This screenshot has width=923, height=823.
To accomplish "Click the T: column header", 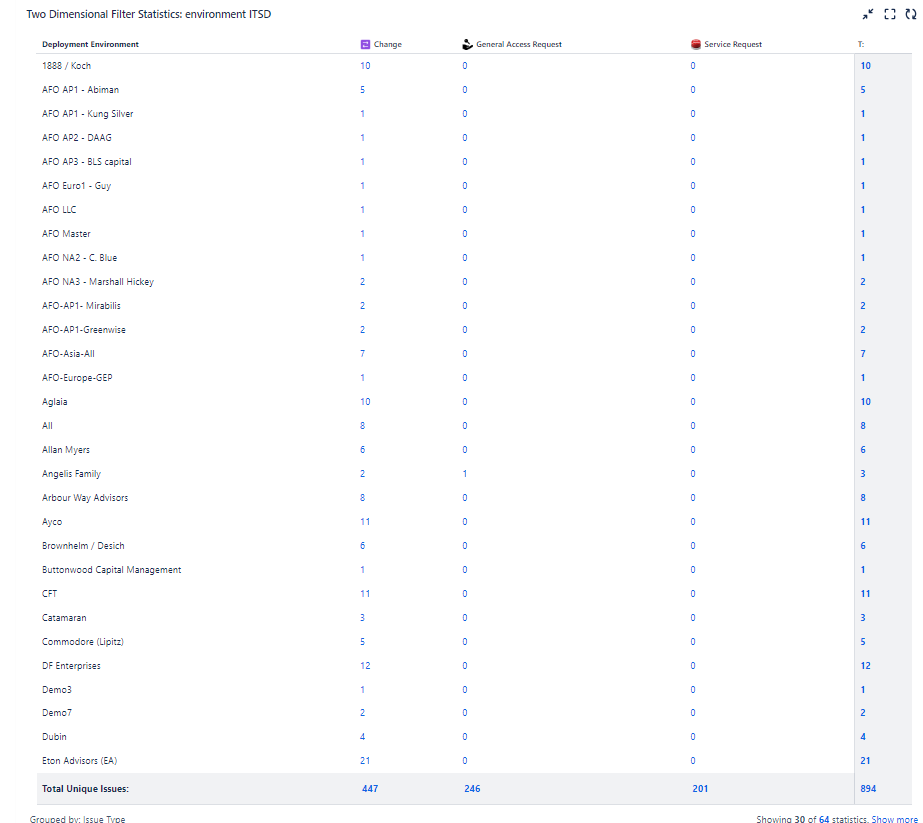I will click(861, 45).
